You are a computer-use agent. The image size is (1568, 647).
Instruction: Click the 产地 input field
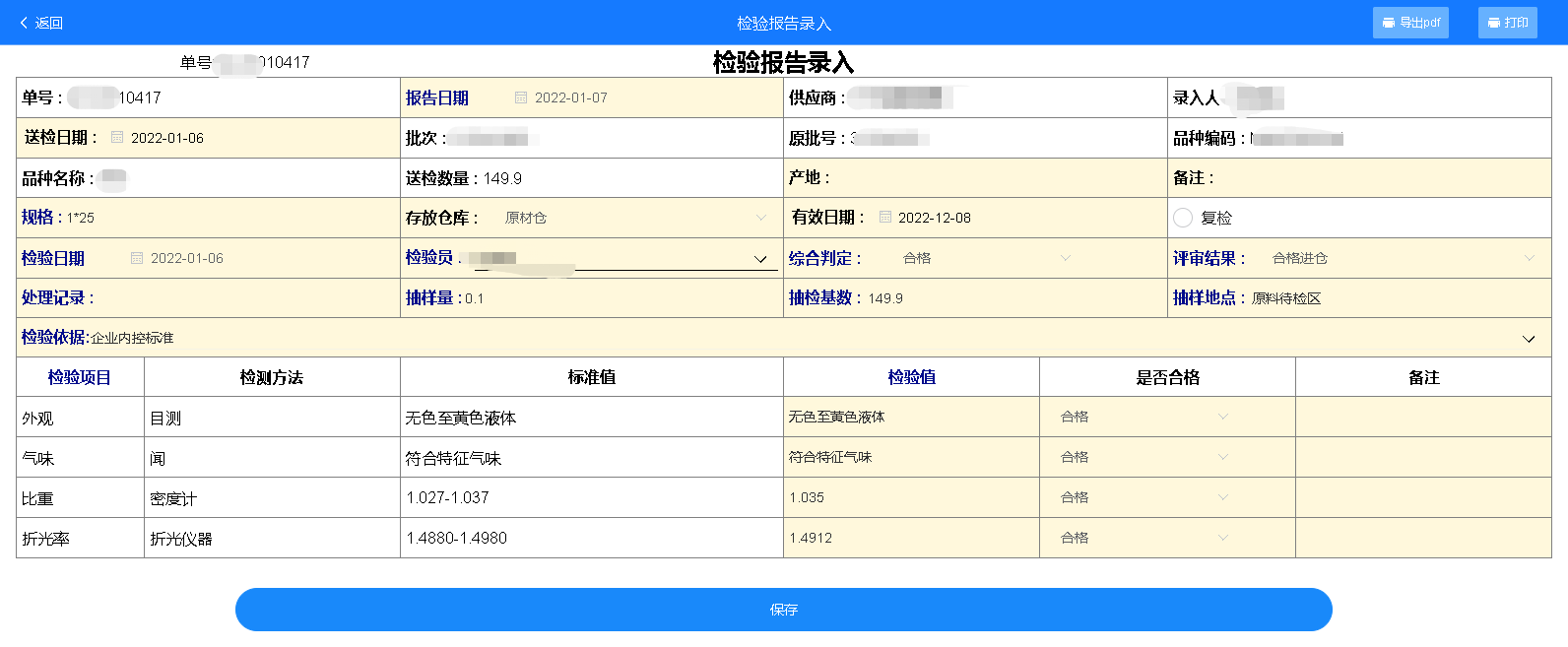click(x=995, y=178)
